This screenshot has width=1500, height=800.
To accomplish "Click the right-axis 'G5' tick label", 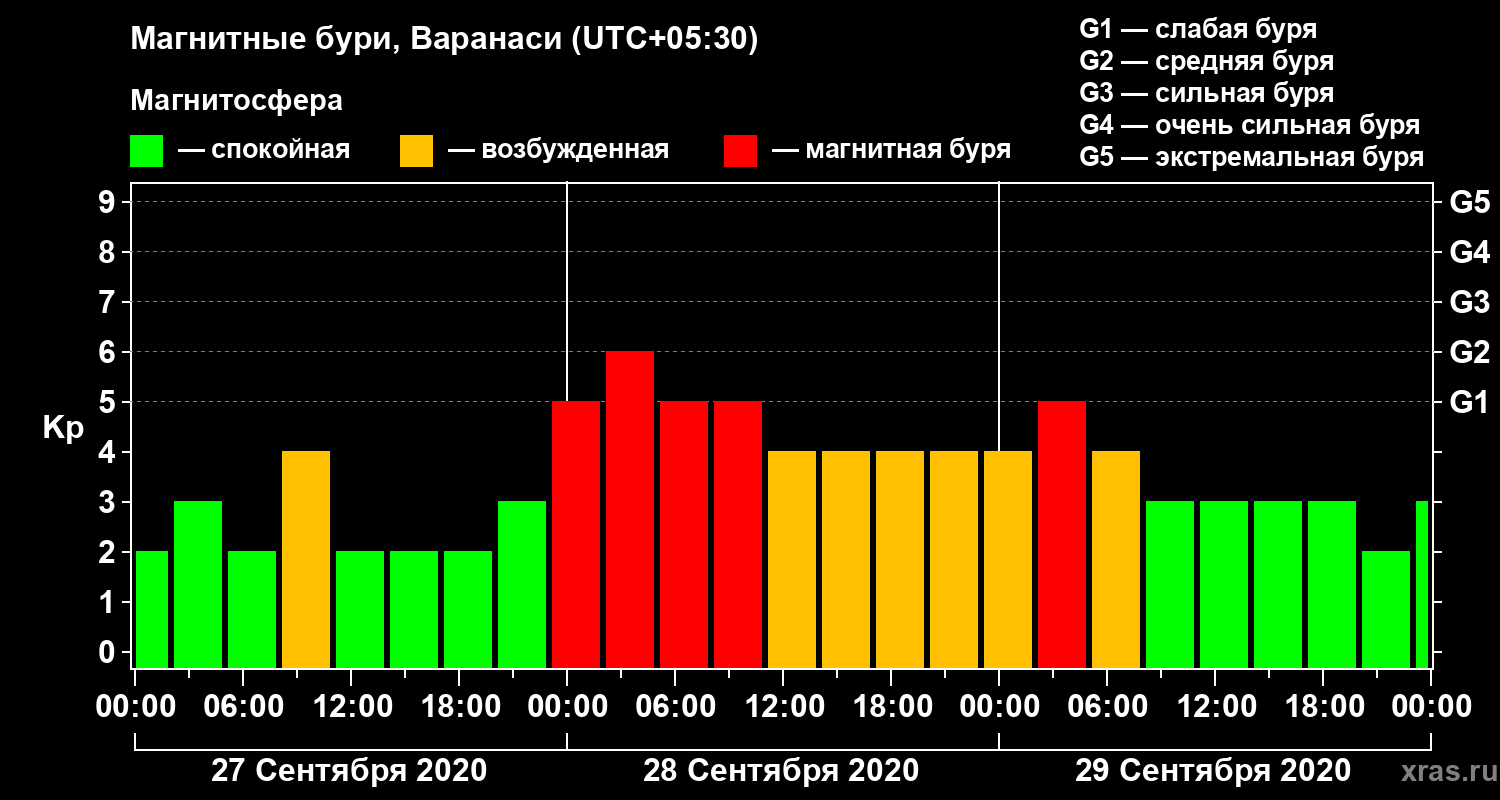I will click(x=1469, y=202).
